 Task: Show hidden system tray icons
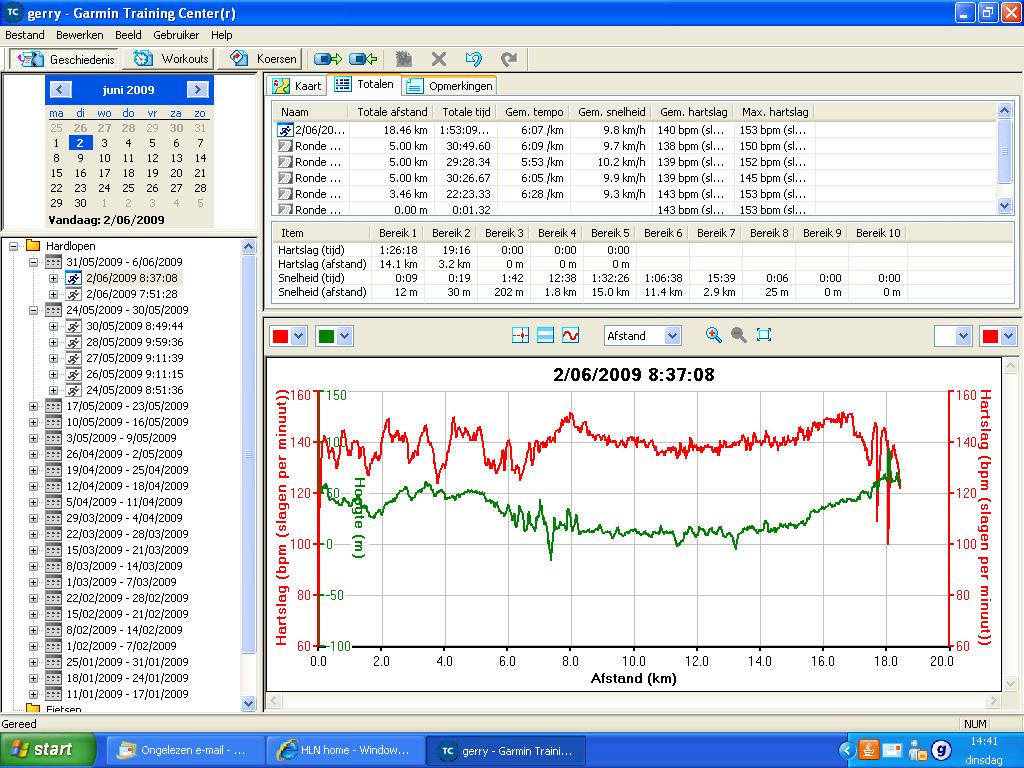pos(846,750)
